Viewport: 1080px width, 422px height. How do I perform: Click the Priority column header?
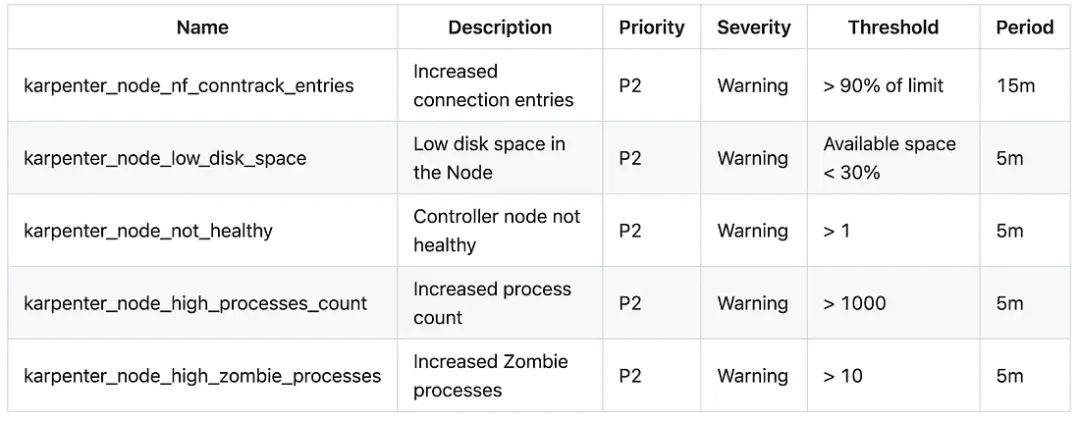tap(651, 28)
